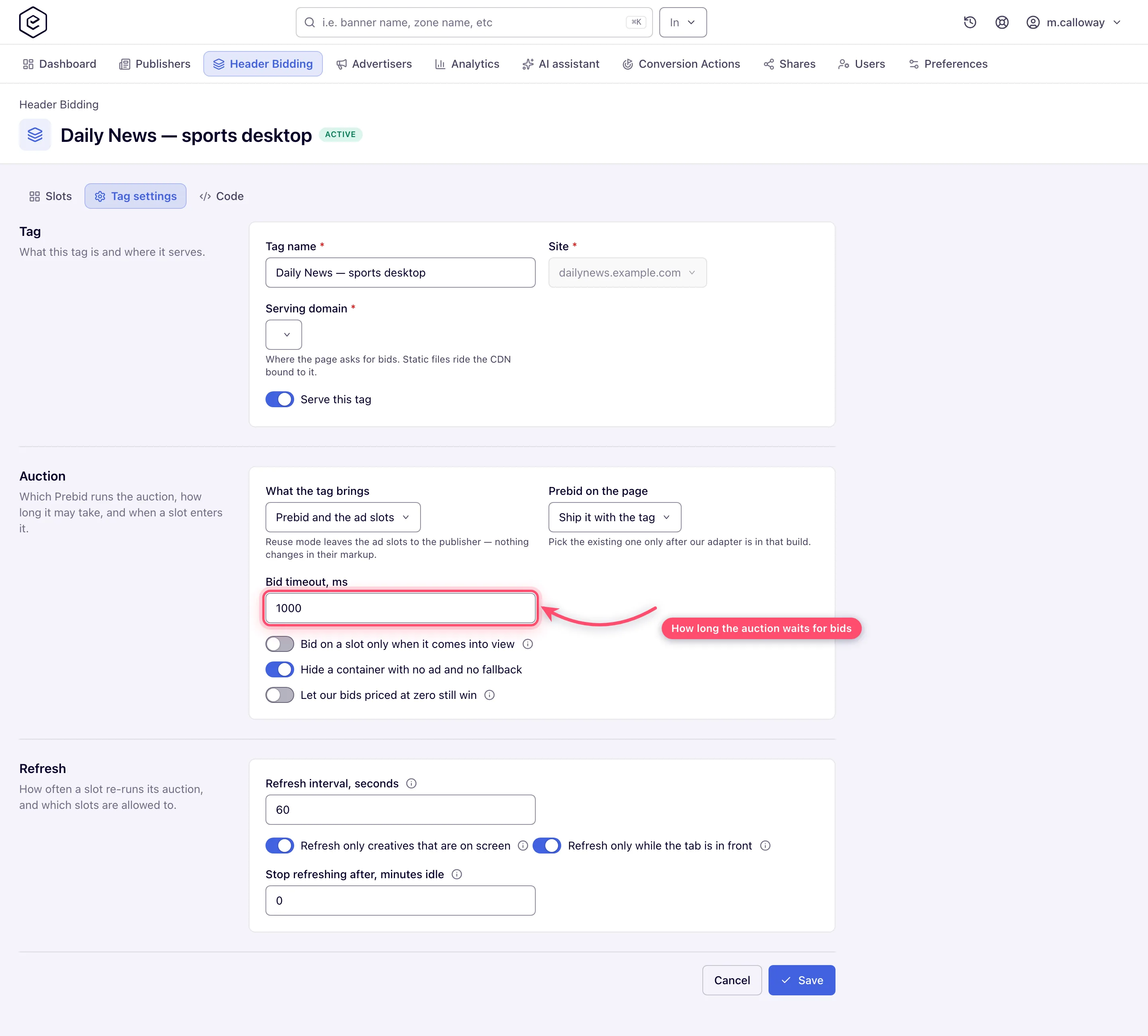Image resolution: width=1148 pixels, height=1036 pixels.
Task: Click the layers icon beside the tag title
Action: (x=35, y=135)
